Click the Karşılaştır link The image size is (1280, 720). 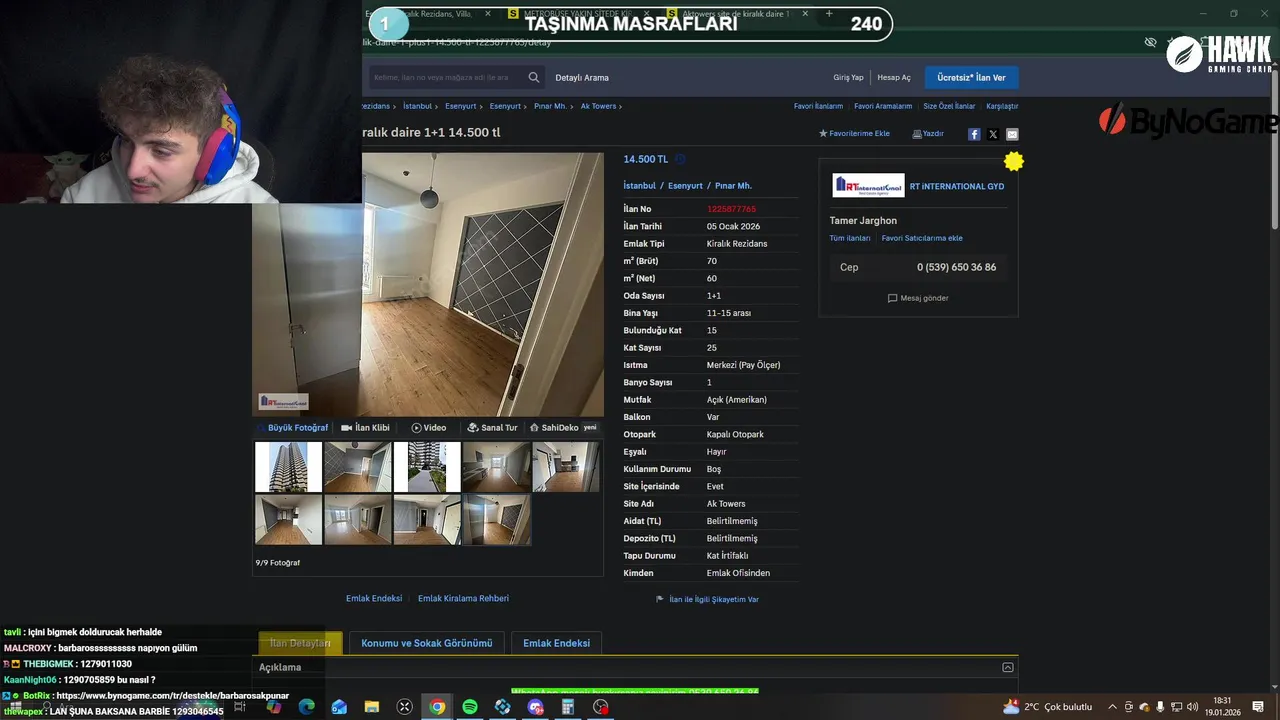tap(1002, 106)
